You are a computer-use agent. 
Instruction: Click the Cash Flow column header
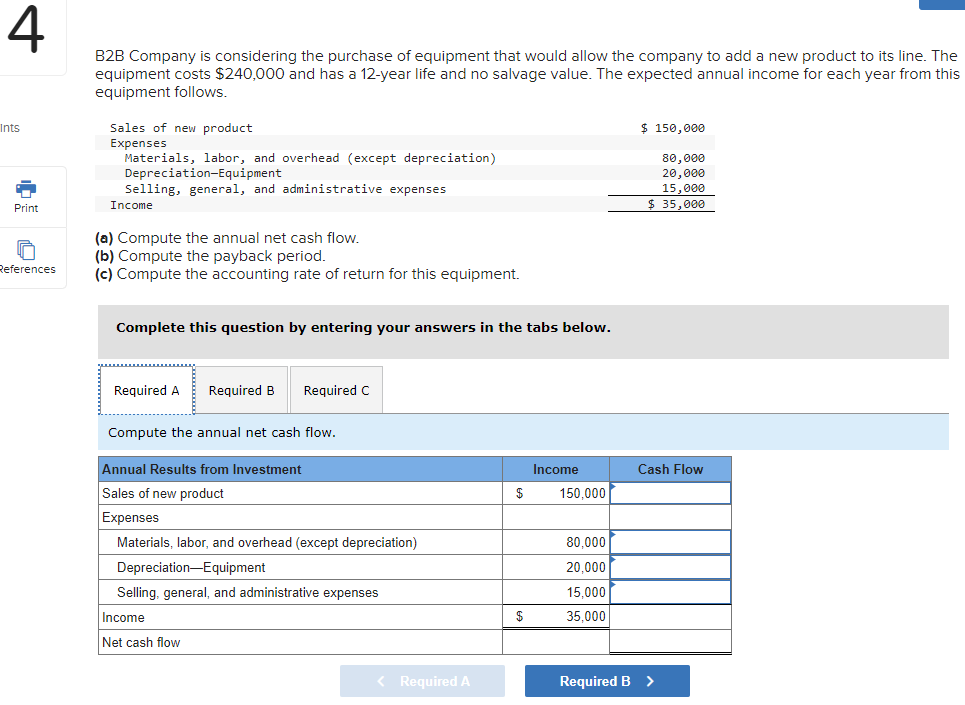670,469
